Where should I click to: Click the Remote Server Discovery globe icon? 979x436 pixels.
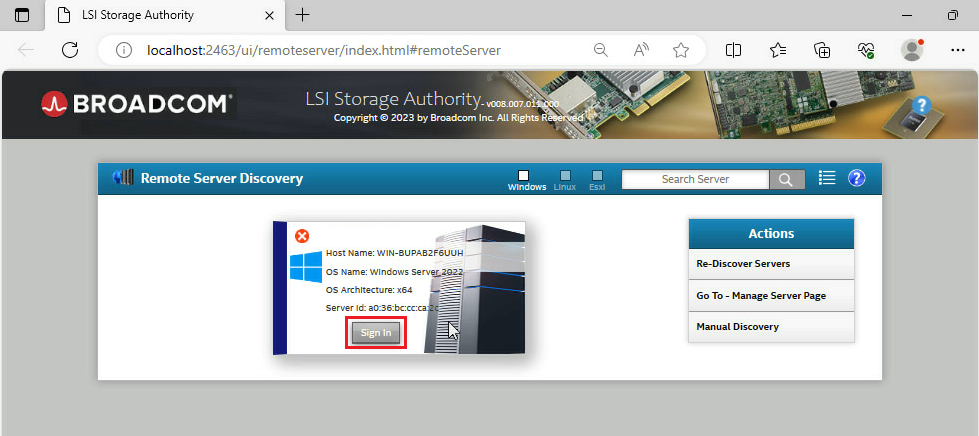[123, 178]
